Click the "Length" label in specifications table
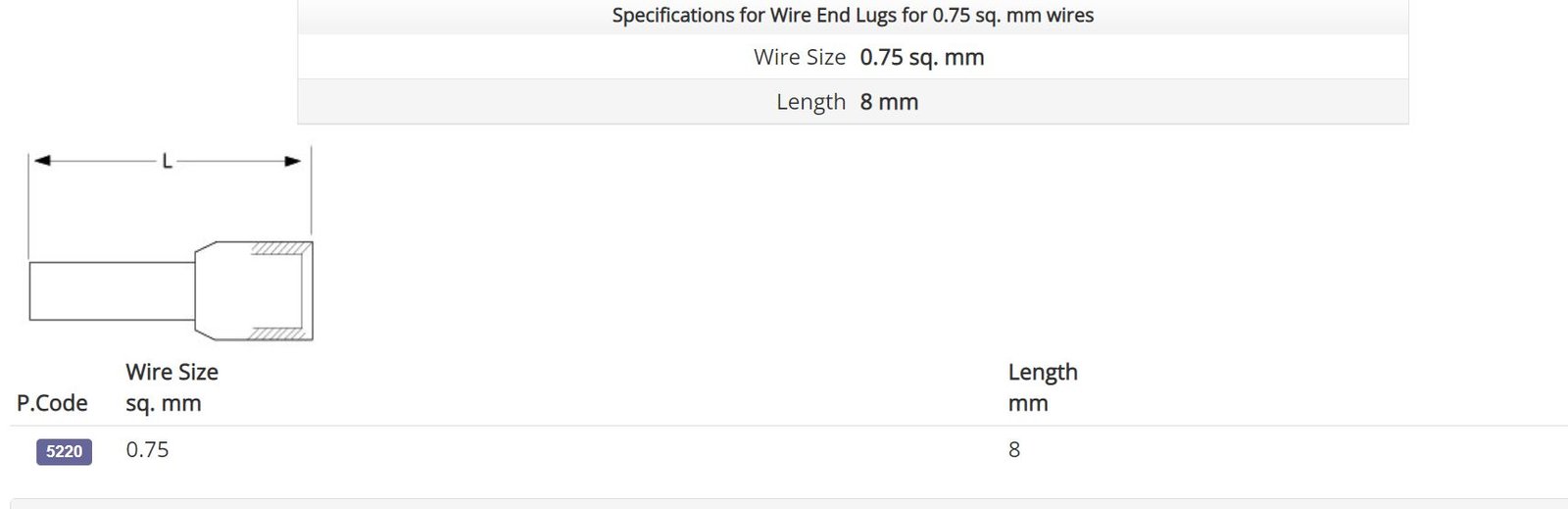The height and width of the screenshot is (509, 1568). click(810, 102)
